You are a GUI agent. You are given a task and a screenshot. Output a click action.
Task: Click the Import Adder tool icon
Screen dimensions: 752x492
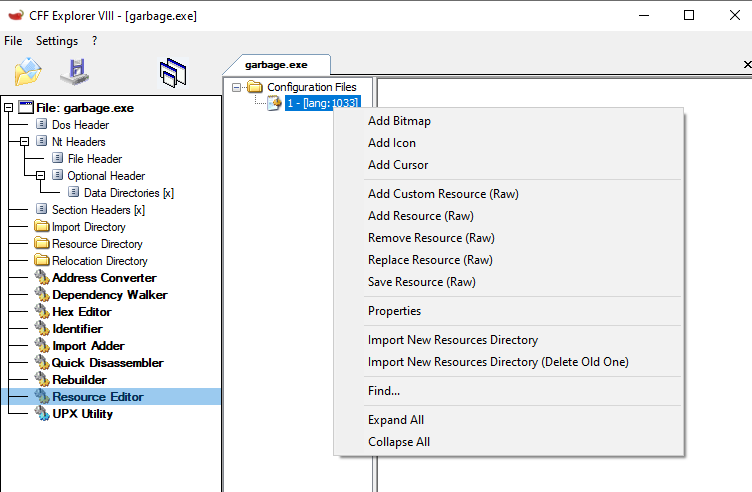coord(42,345)
